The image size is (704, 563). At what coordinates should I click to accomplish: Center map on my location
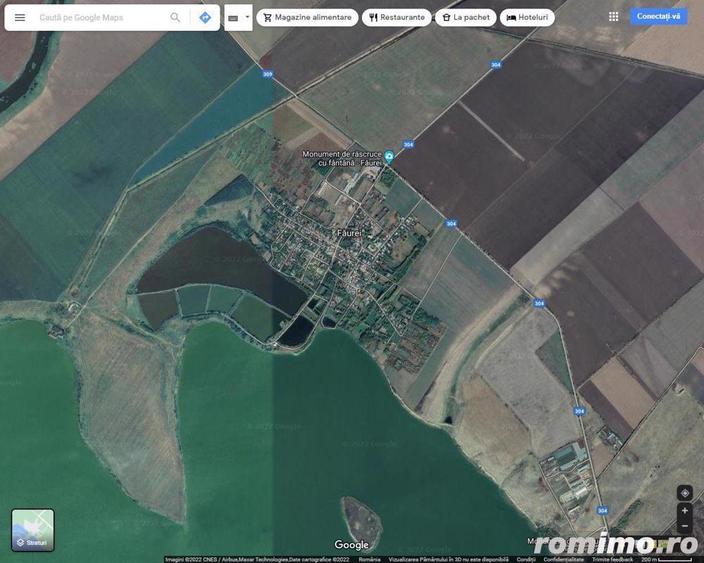[x=684, y=493]
